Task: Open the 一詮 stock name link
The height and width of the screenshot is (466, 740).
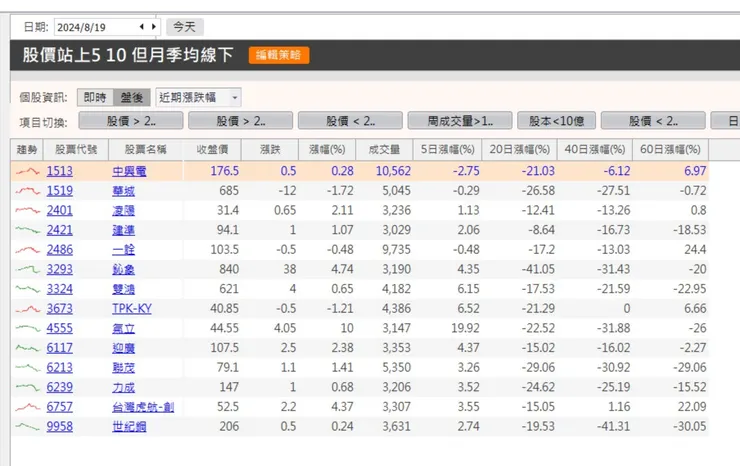Action: [x=124, y=250]
